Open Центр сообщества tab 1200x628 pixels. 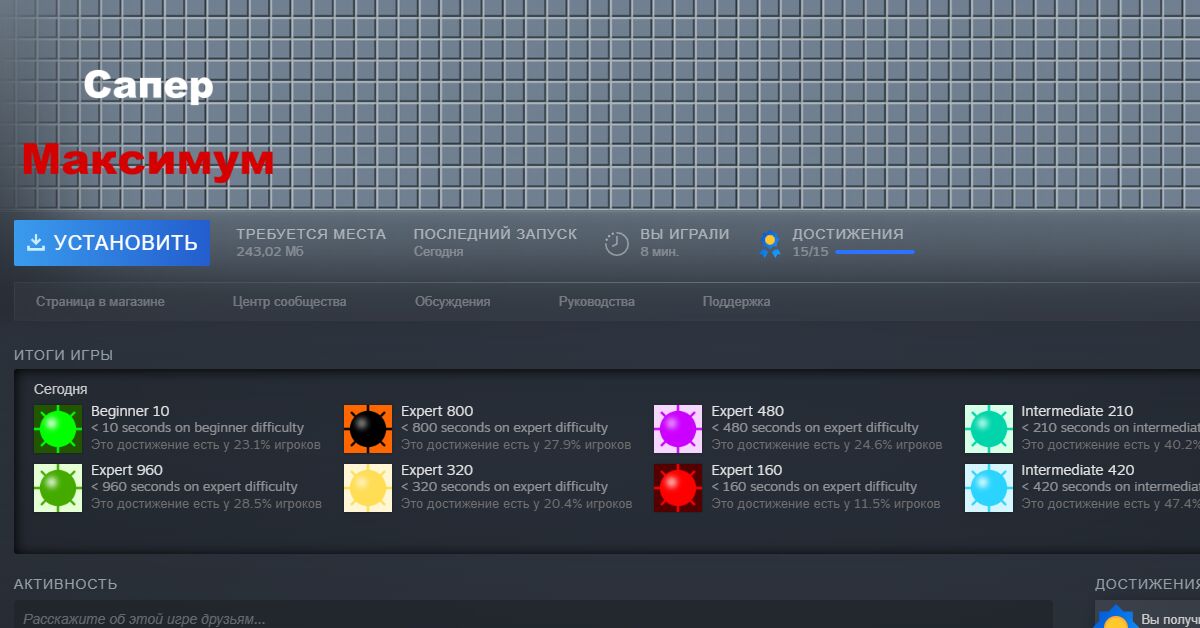[x=289, y=301]
